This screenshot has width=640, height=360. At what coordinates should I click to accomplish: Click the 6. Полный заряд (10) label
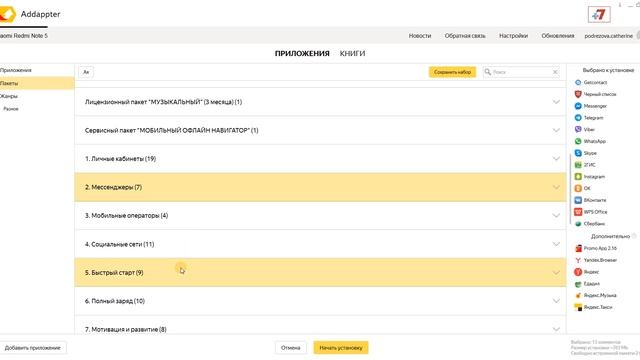[115, 301]
